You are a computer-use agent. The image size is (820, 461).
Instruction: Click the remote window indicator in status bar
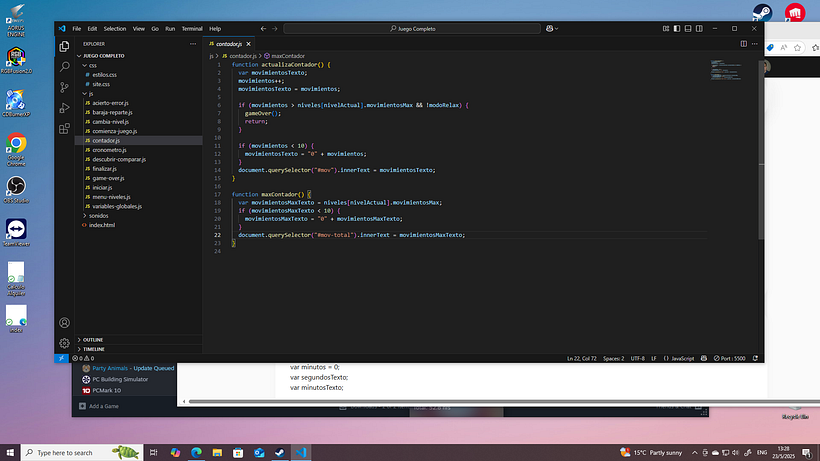click(61, 359)
